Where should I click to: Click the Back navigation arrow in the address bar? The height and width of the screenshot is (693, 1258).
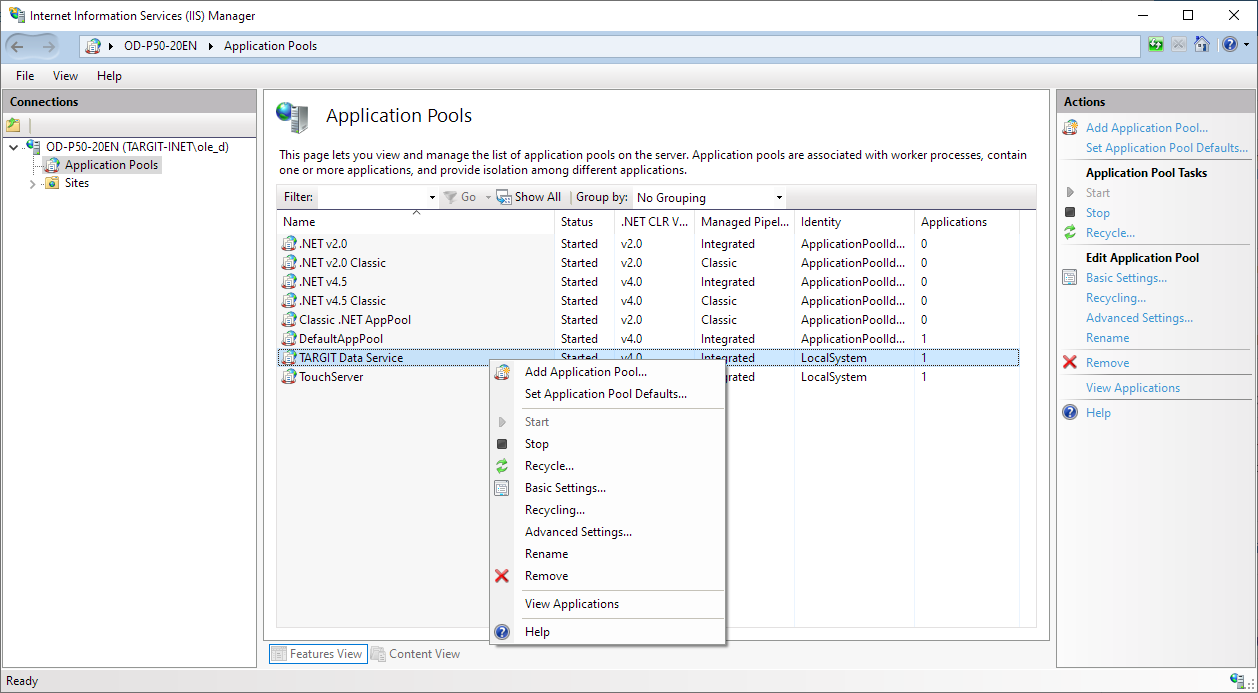tap(18, 46)
